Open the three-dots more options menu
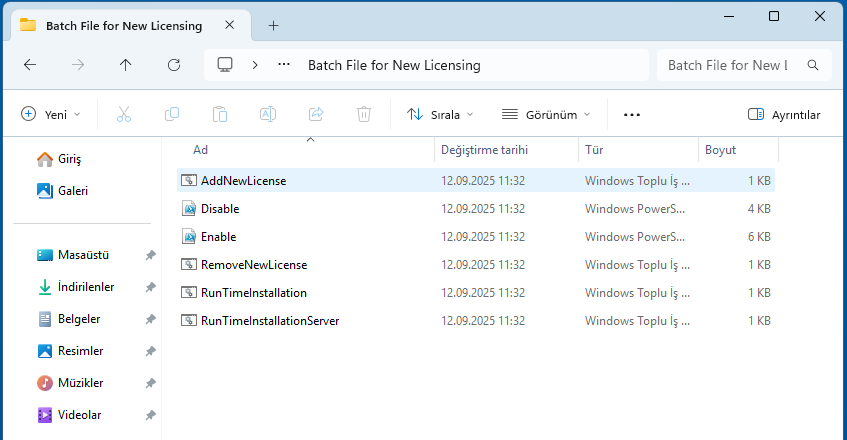The width and height of the screenshot is (847, 440). coord(631,115)
